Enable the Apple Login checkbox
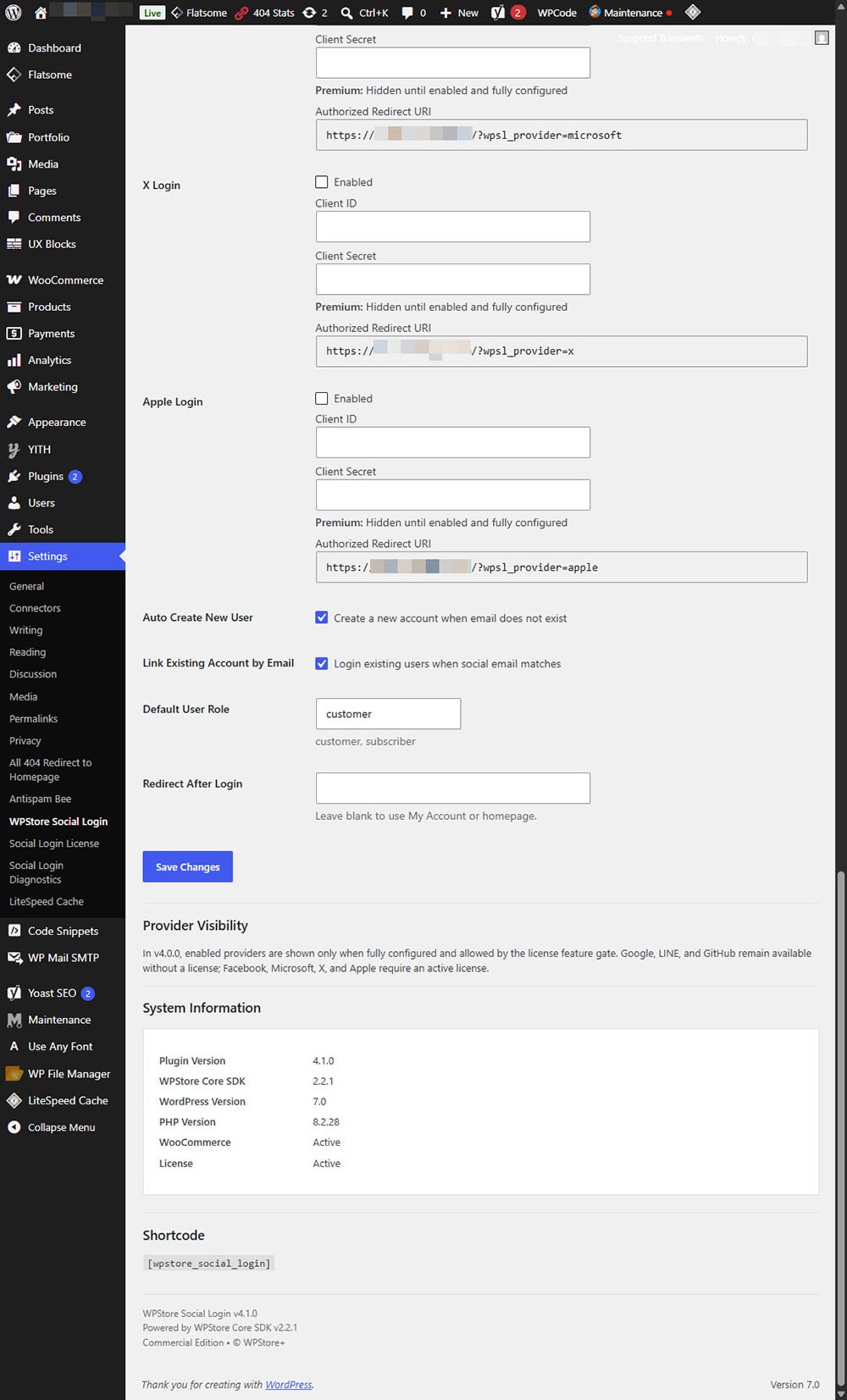 point(322,398)
